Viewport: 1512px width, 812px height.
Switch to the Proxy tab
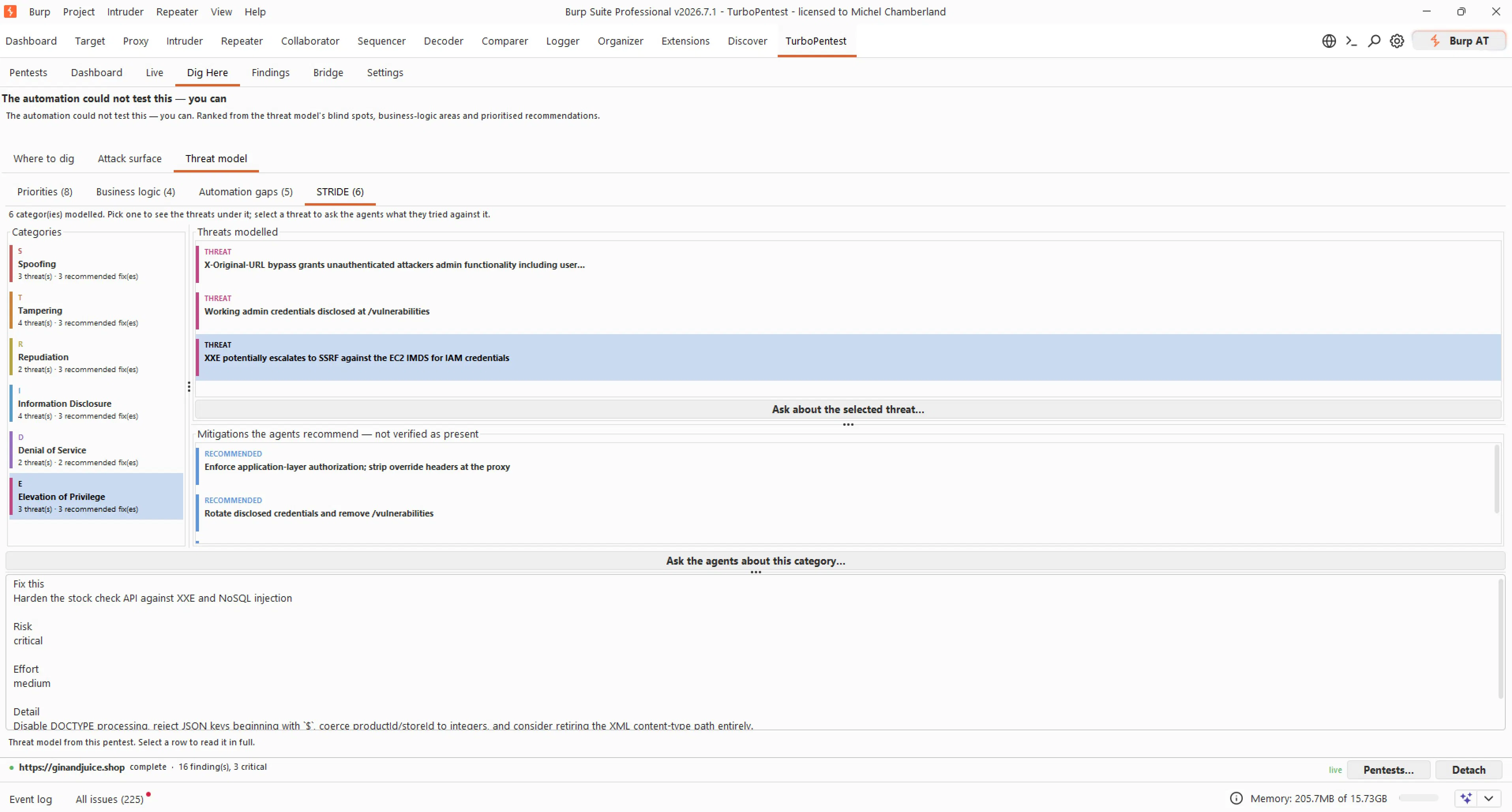tap(135, 41)
